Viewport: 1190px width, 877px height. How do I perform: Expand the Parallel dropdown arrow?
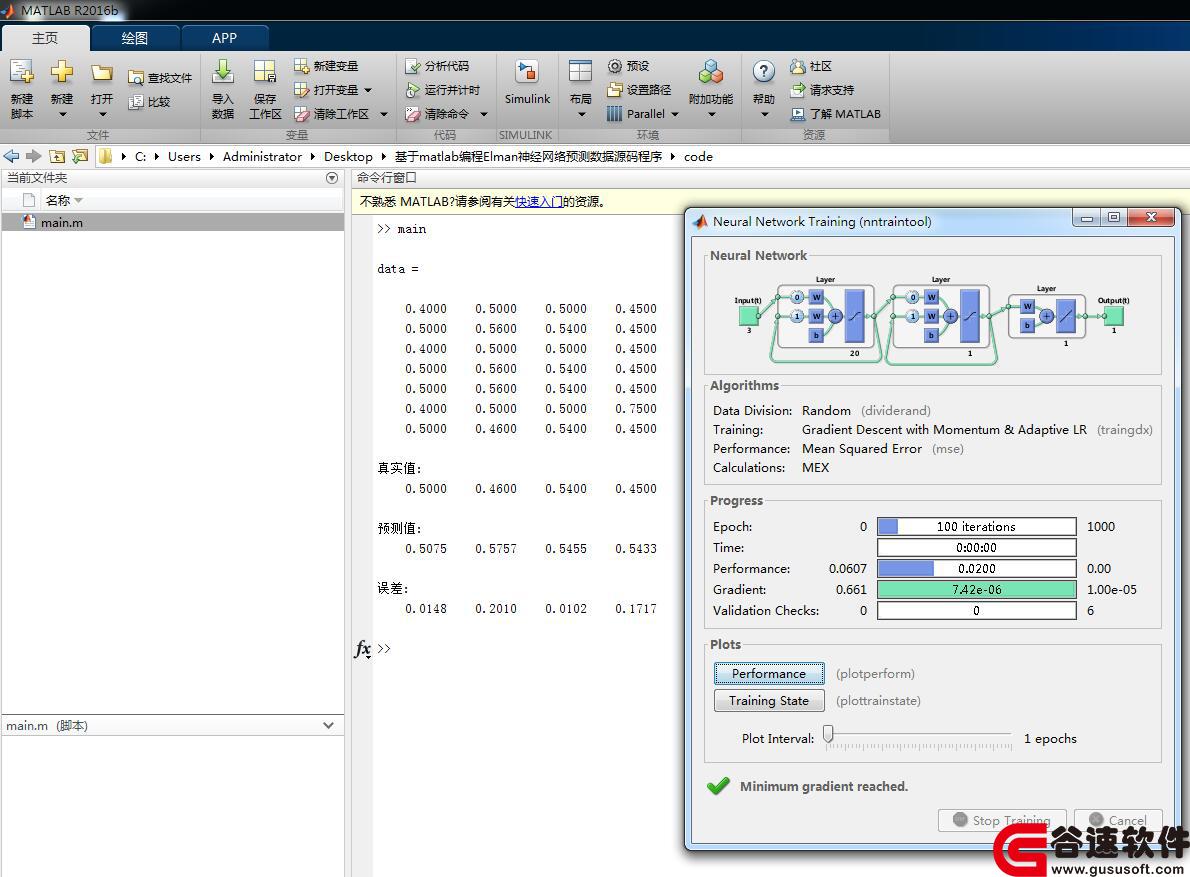point(674,114)
